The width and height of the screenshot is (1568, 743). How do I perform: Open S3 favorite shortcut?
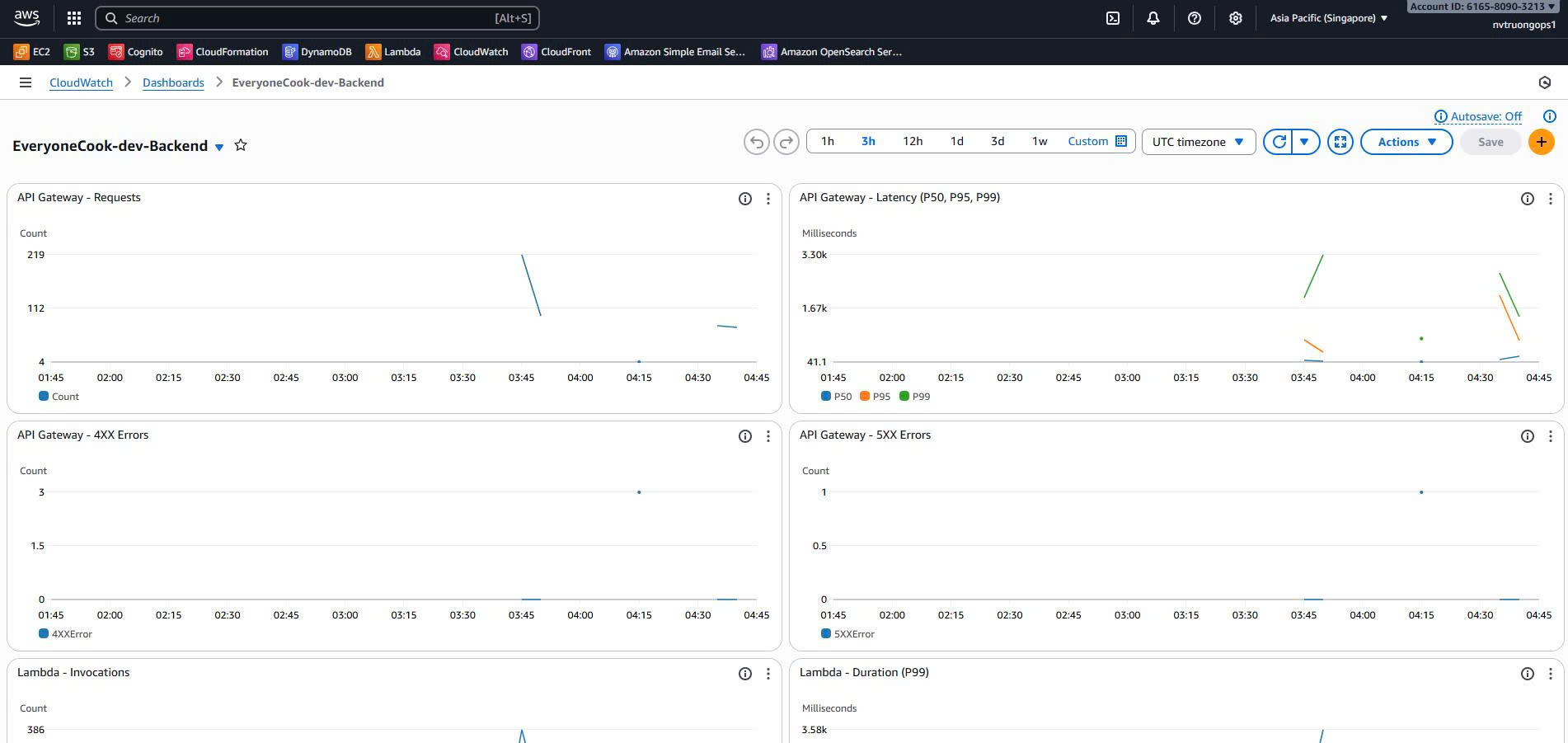pos(80,52)
